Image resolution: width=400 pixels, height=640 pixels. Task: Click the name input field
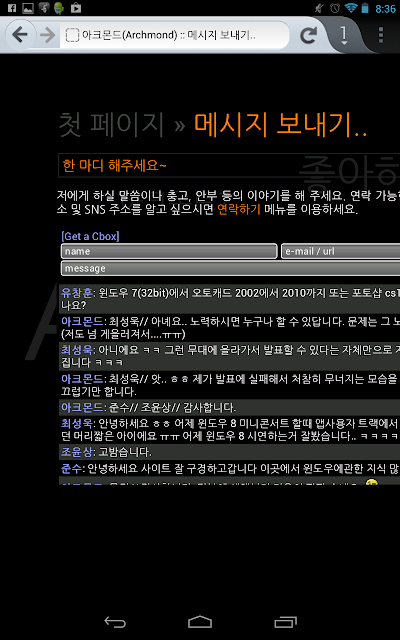point(169,251)
